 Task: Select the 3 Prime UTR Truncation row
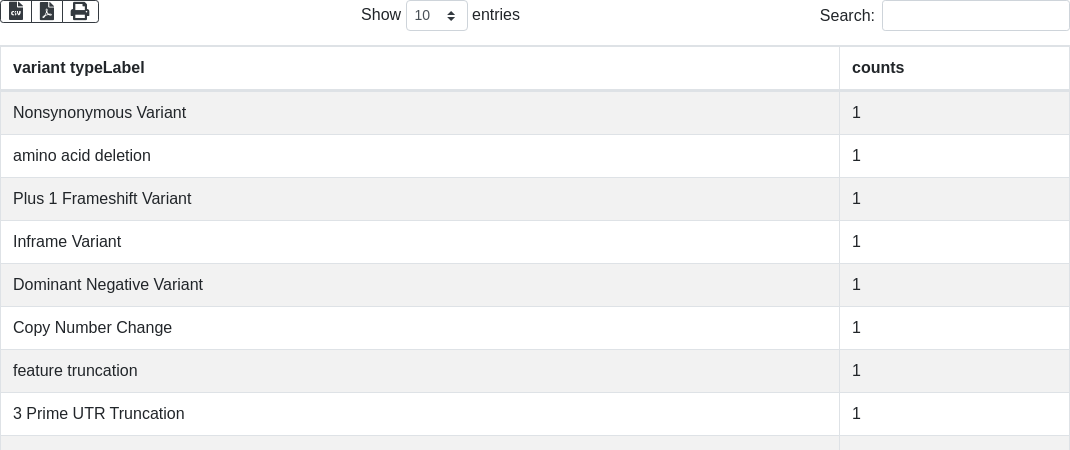tap(535, 414)
